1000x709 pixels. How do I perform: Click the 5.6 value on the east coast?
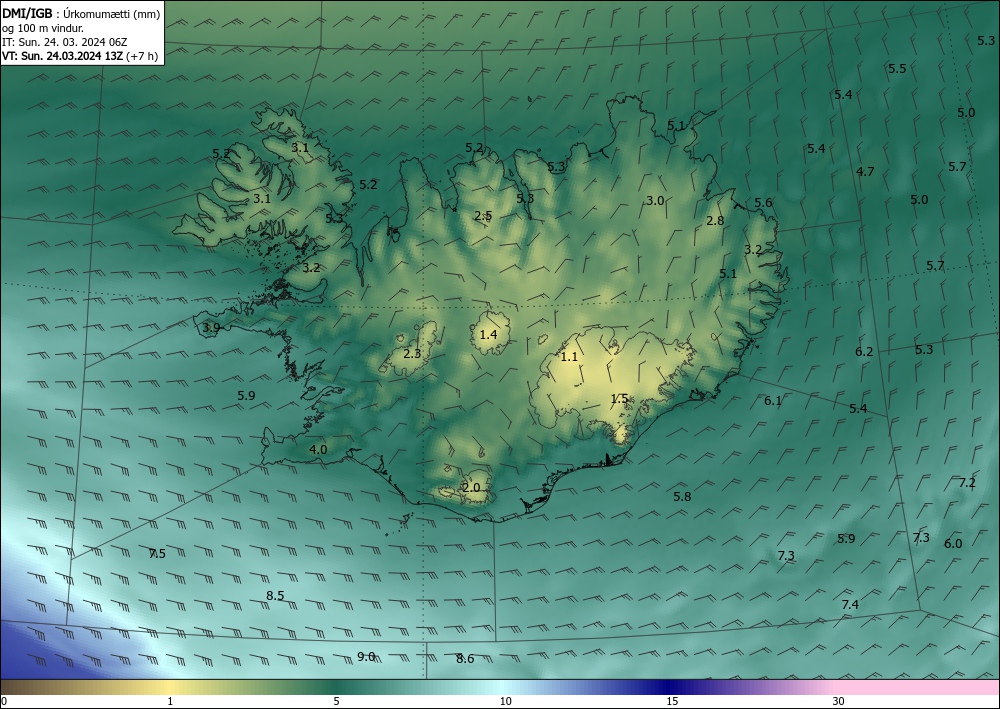[763, 203]
